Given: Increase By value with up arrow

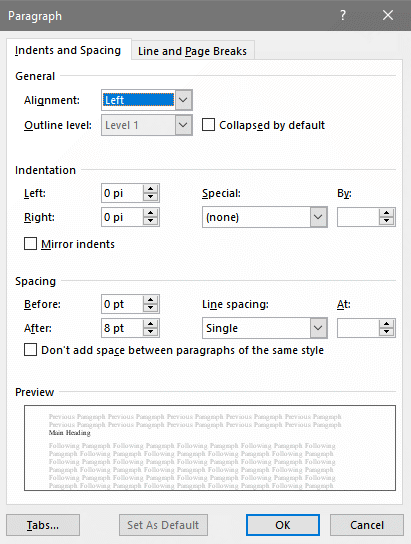Looking at the screenshot, I should click(x=386, y=213).
